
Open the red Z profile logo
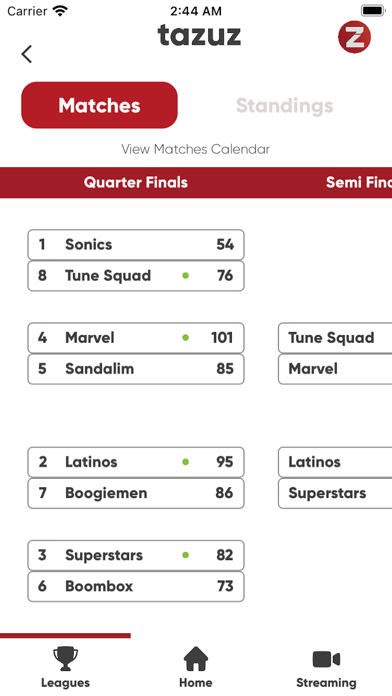[x=354, y=37]
